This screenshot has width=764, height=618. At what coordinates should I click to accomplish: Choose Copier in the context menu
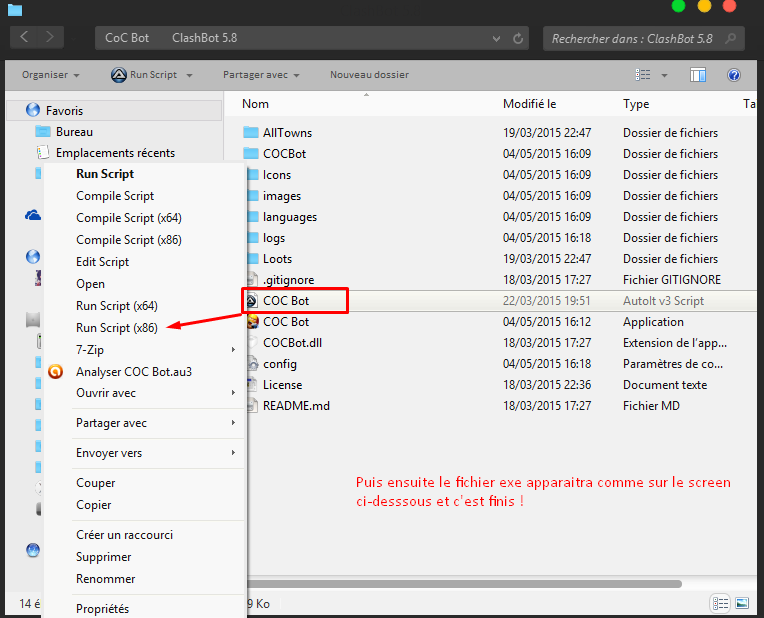[94, 505]
